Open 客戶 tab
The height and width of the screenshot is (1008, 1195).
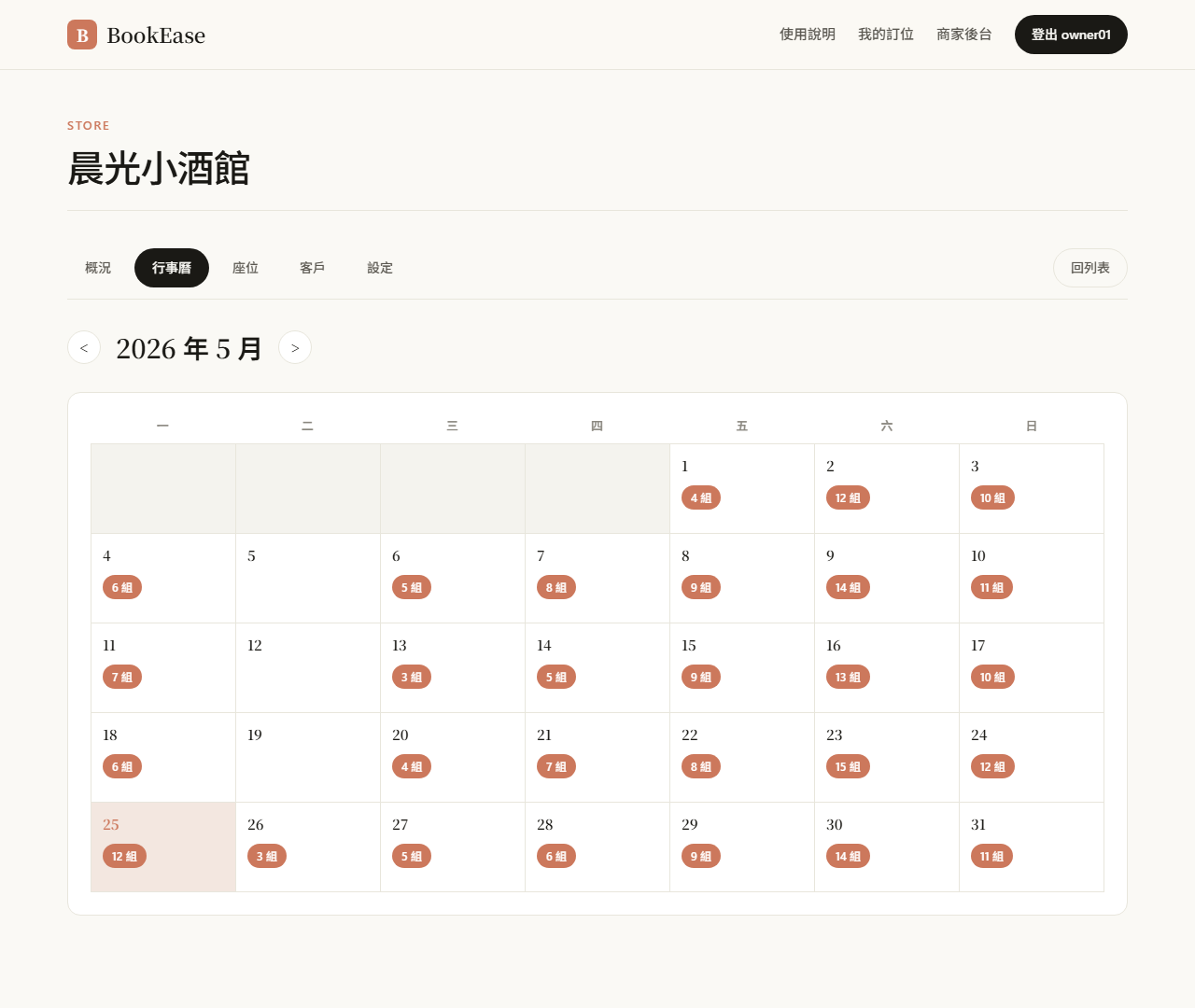coord(313,268)
